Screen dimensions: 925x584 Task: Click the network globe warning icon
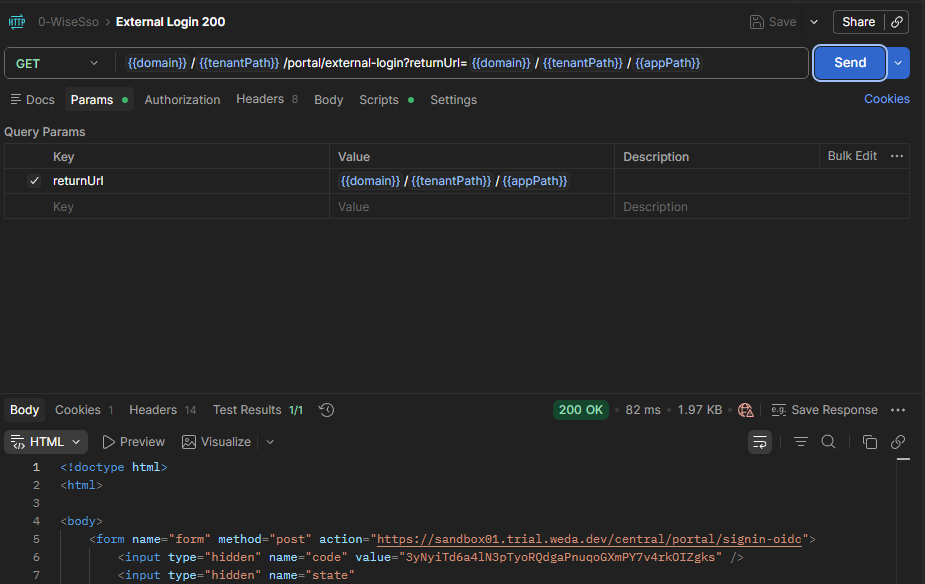746,410
